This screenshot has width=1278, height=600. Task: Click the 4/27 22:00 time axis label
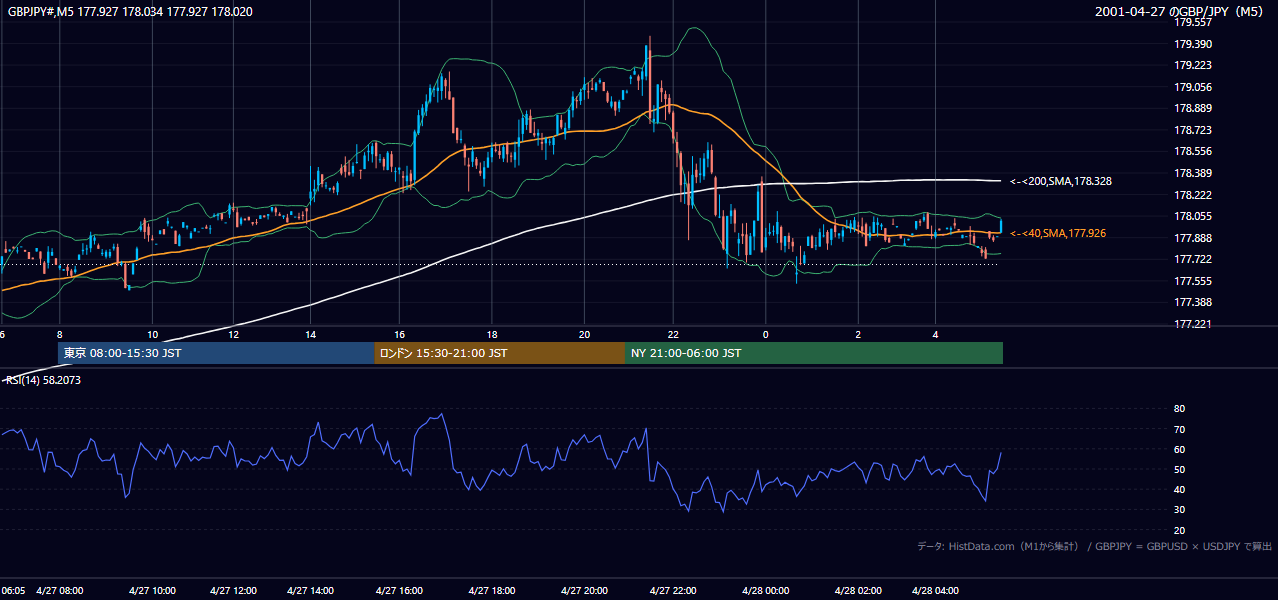click(x=673, y=591)
